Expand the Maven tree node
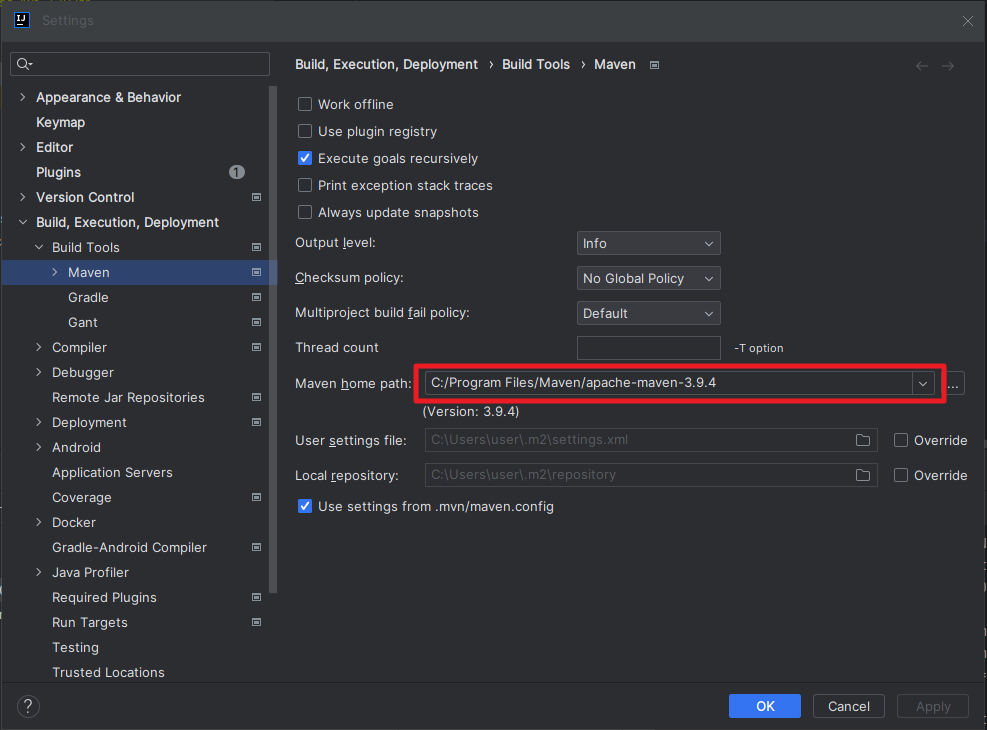Screen dimensions: 987x730 coord(55,272)
